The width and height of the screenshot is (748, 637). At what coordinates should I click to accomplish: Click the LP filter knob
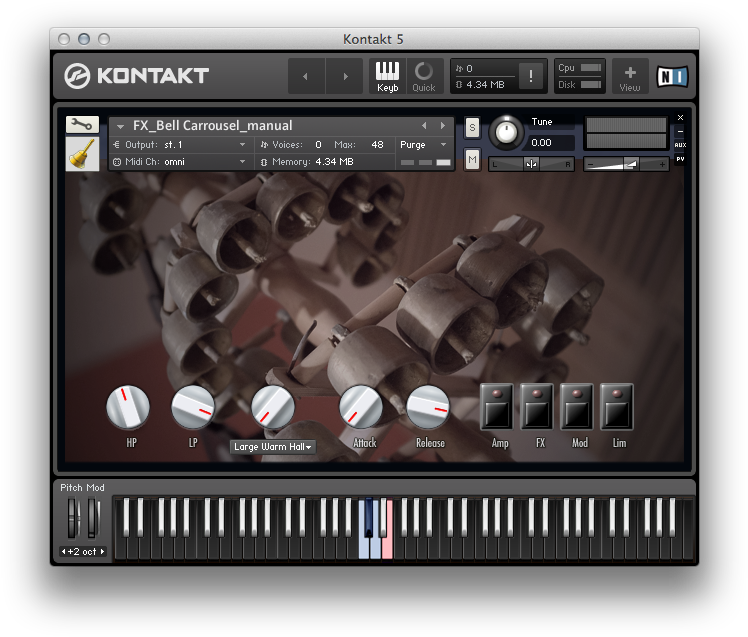tap(193, 408)
